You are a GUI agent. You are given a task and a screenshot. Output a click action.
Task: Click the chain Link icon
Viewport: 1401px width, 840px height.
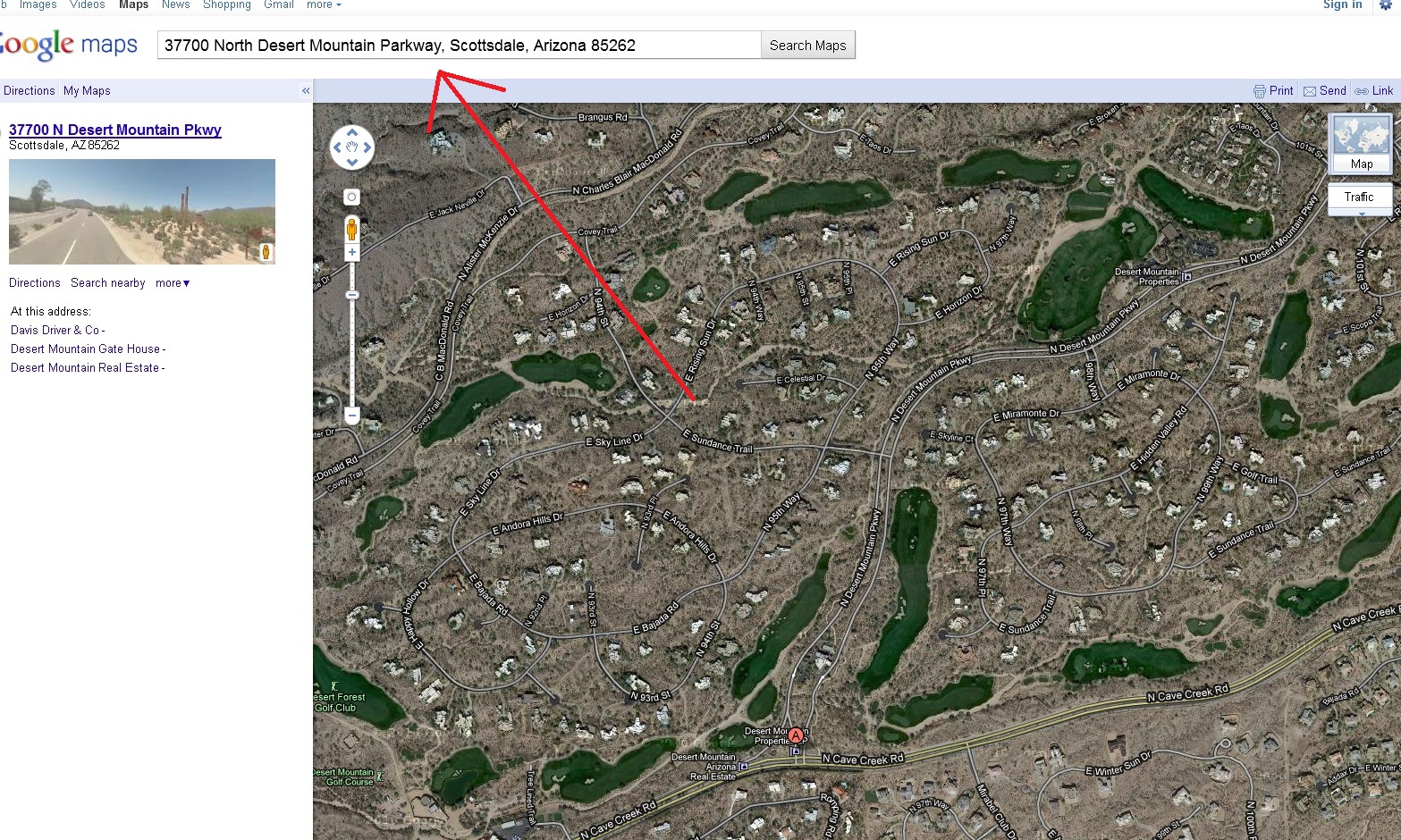[1362, 91]
